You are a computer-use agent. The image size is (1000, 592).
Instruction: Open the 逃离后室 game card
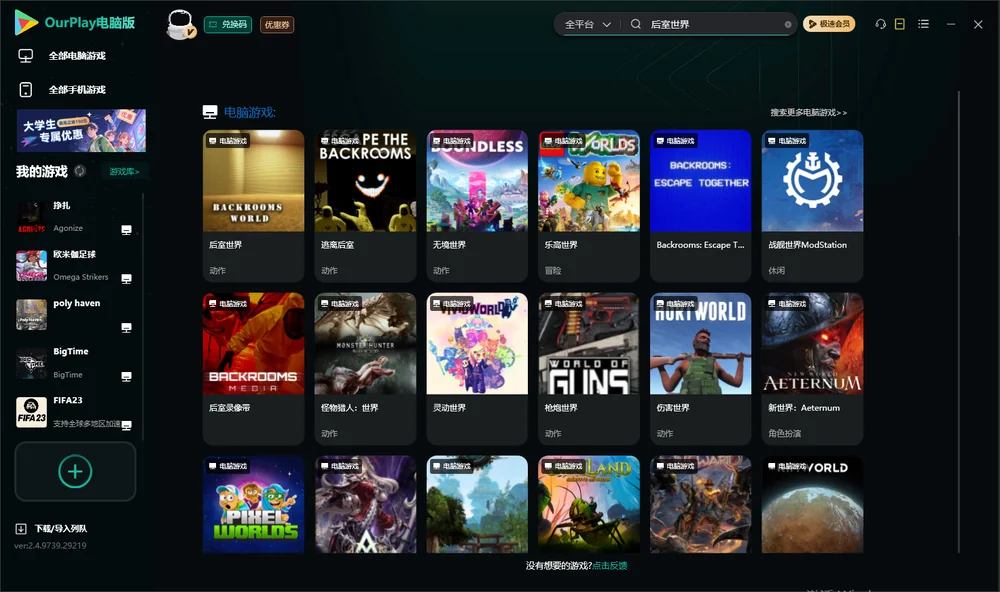tap(365, 205)
